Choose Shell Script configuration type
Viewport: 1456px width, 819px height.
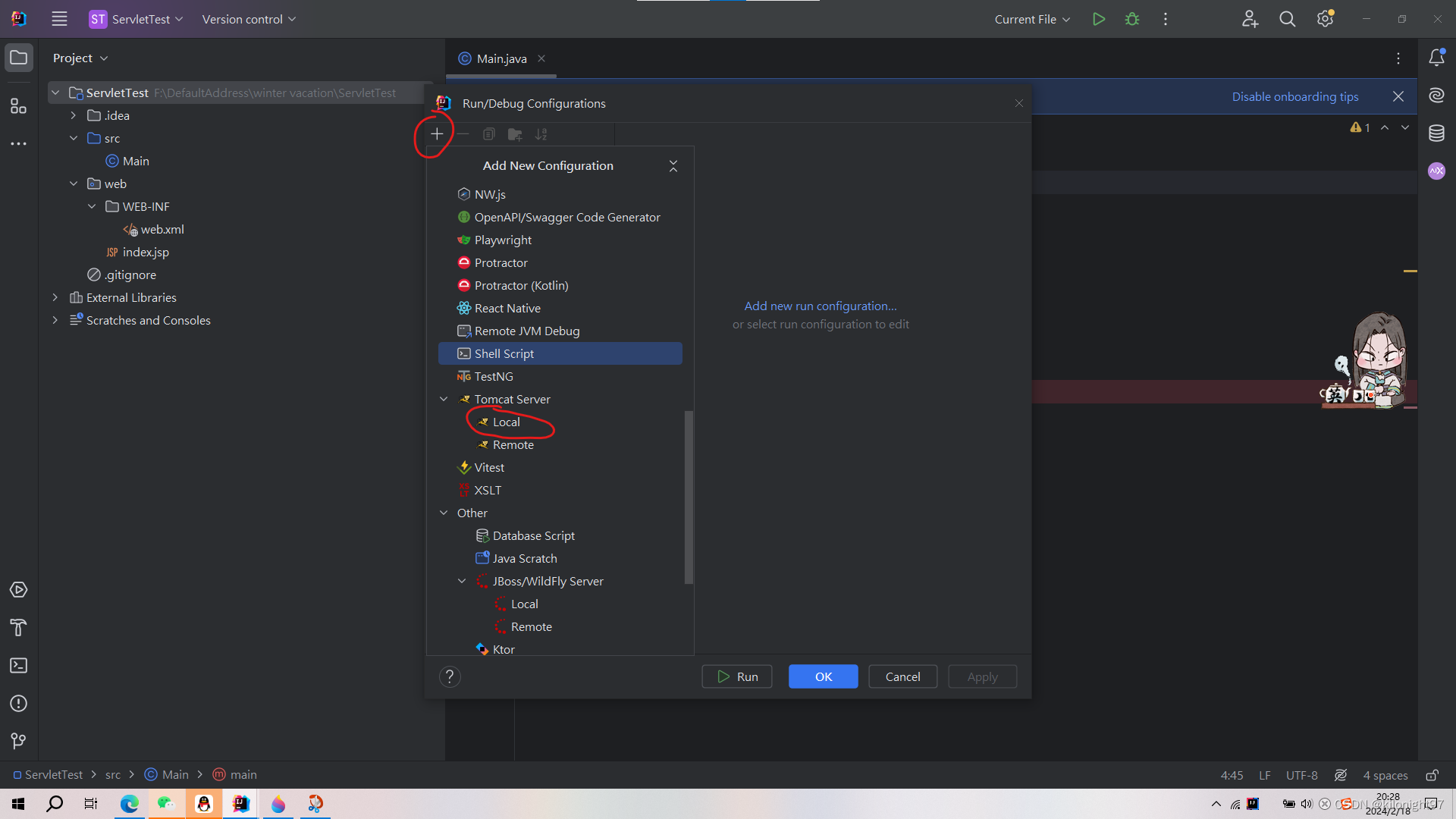click(504, 353)
